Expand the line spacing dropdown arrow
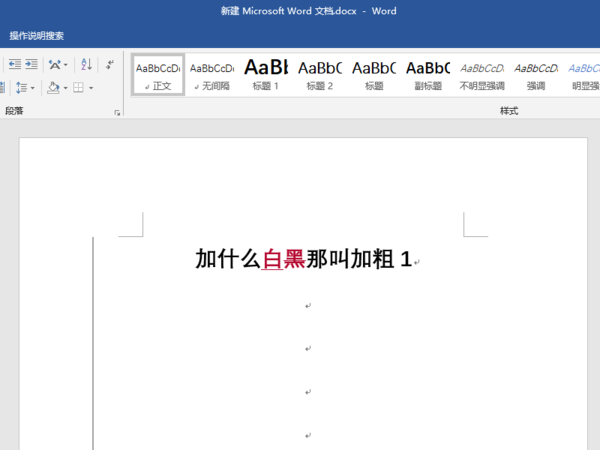Image resolution: width=600 pixels, height=450 pixels. click(x=33, y=88)
